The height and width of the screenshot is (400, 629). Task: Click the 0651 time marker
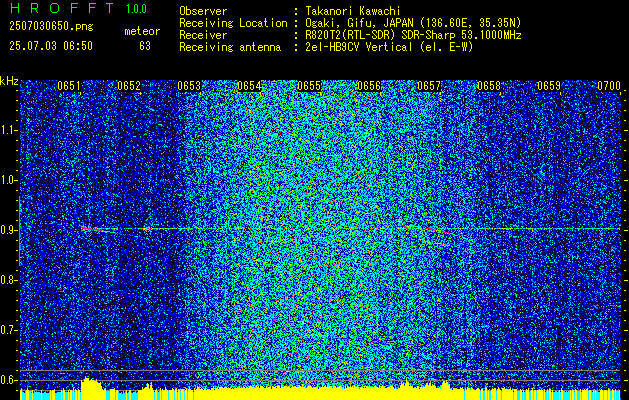69,86
